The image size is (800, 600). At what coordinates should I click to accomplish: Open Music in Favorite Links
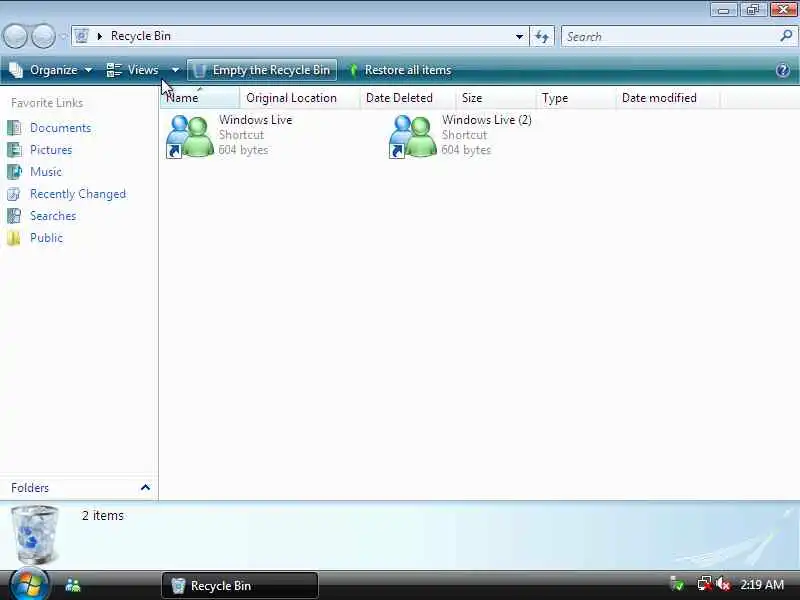(46, 171)
